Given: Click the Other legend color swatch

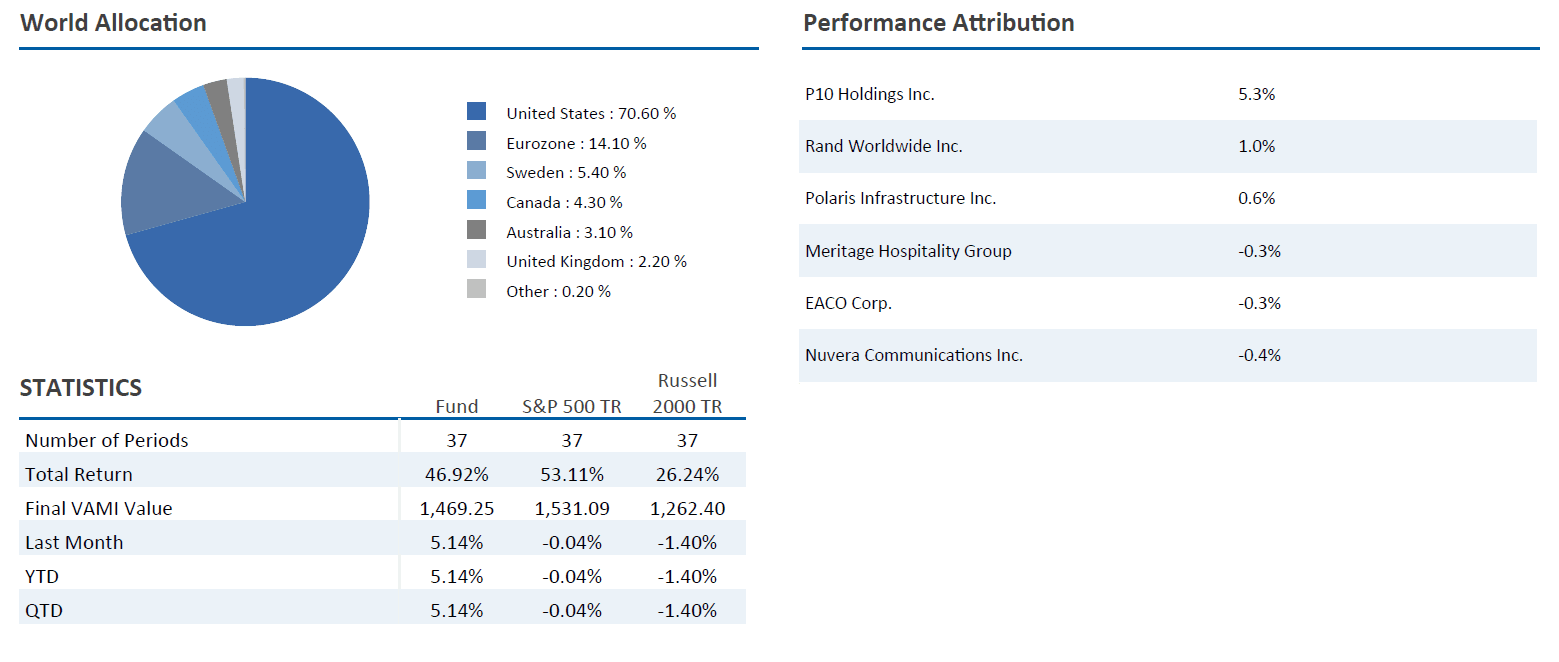Looking at the screenshot, I should (476, 290).
